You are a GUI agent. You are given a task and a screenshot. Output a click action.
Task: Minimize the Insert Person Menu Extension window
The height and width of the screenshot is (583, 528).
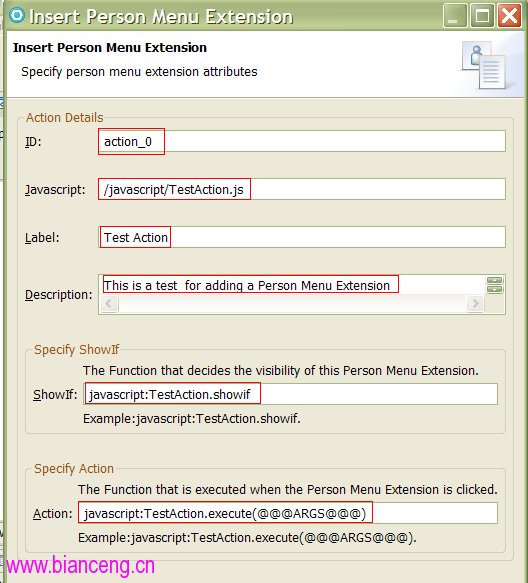[x=455, y=16]
